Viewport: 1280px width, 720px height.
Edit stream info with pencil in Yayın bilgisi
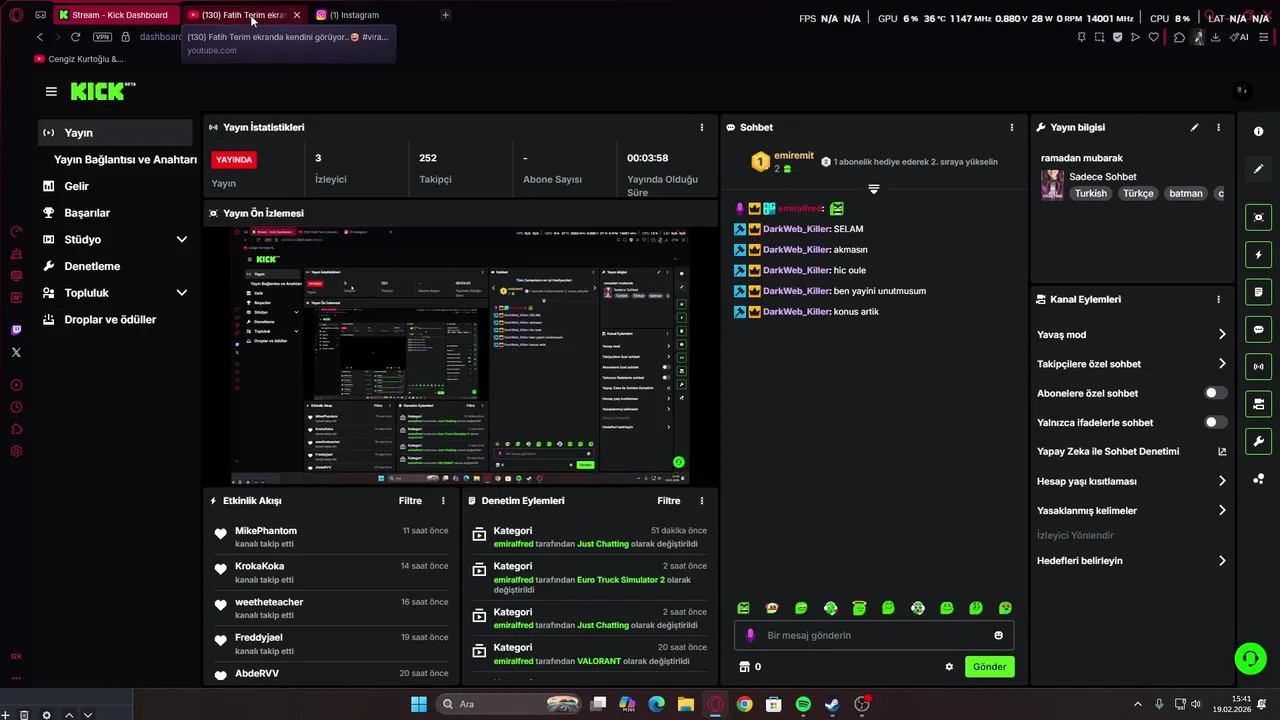1194,127
